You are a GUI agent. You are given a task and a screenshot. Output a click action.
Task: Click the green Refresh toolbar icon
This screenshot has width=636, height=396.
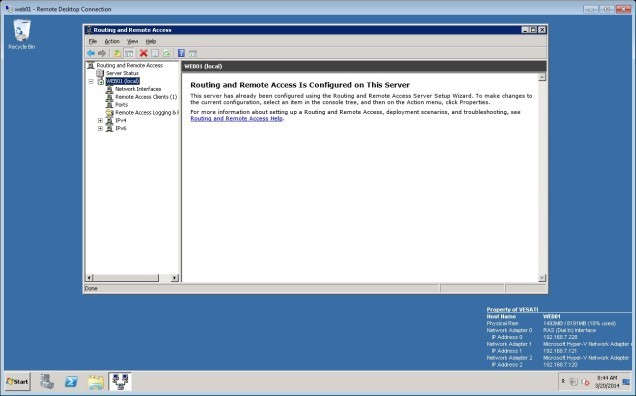pyautogui.click(x=166, y=53)
